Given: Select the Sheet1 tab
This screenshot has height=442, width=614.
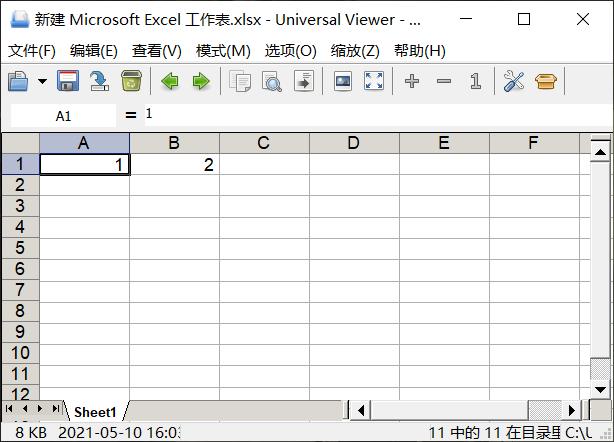Looking at the screenshot, I should click(x=95, y=412).
